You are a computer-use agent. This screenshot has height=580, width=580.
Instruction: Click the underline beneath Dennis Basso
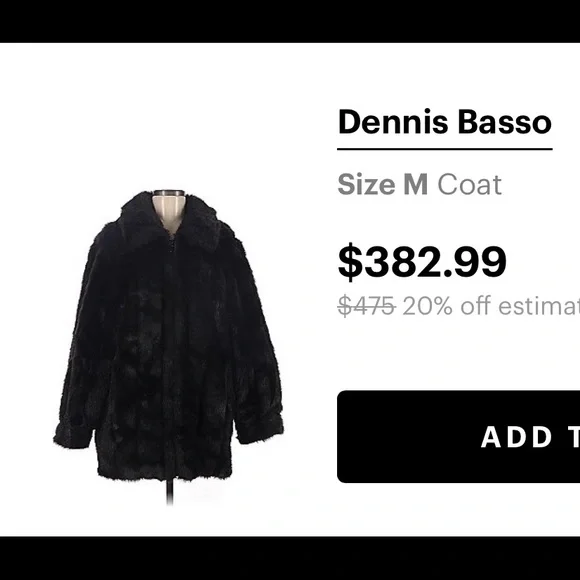tap(445, 149)
